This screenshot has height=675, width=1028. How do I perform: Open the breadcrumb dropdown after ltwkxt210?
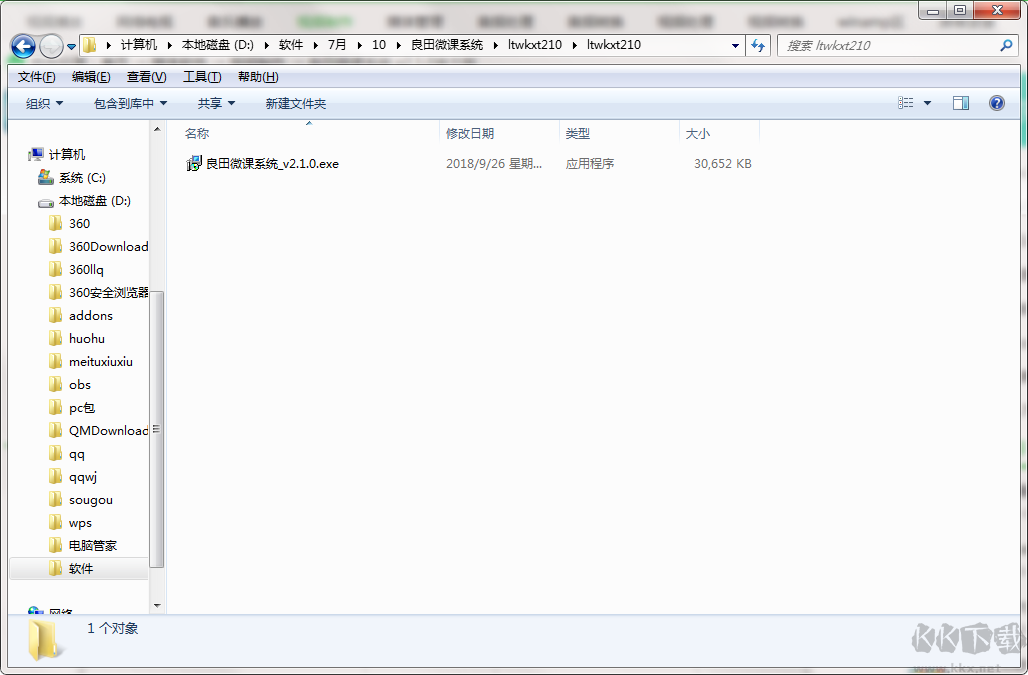[735, 45]
